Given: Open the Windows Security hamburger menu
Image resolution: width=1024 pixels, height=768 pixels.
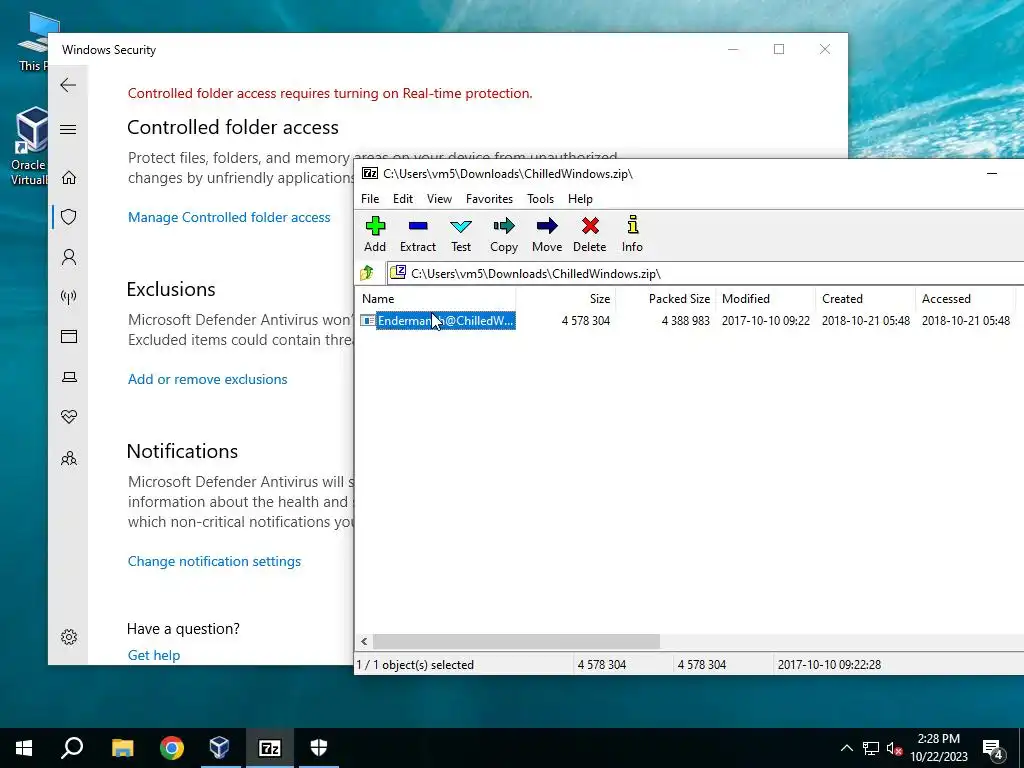Looking at the screenshot, I should 68,129.
